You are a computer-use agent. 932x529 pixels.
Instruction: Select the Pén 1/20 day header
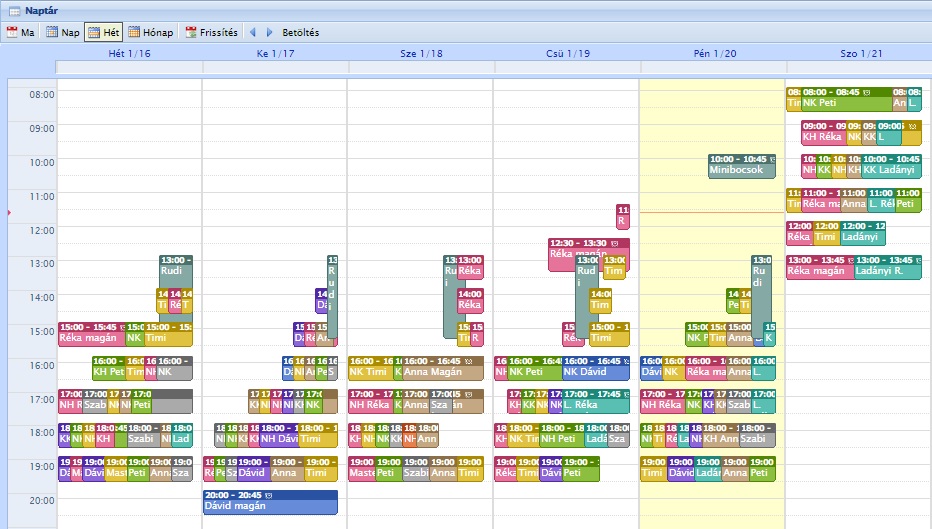pos(712,52)
